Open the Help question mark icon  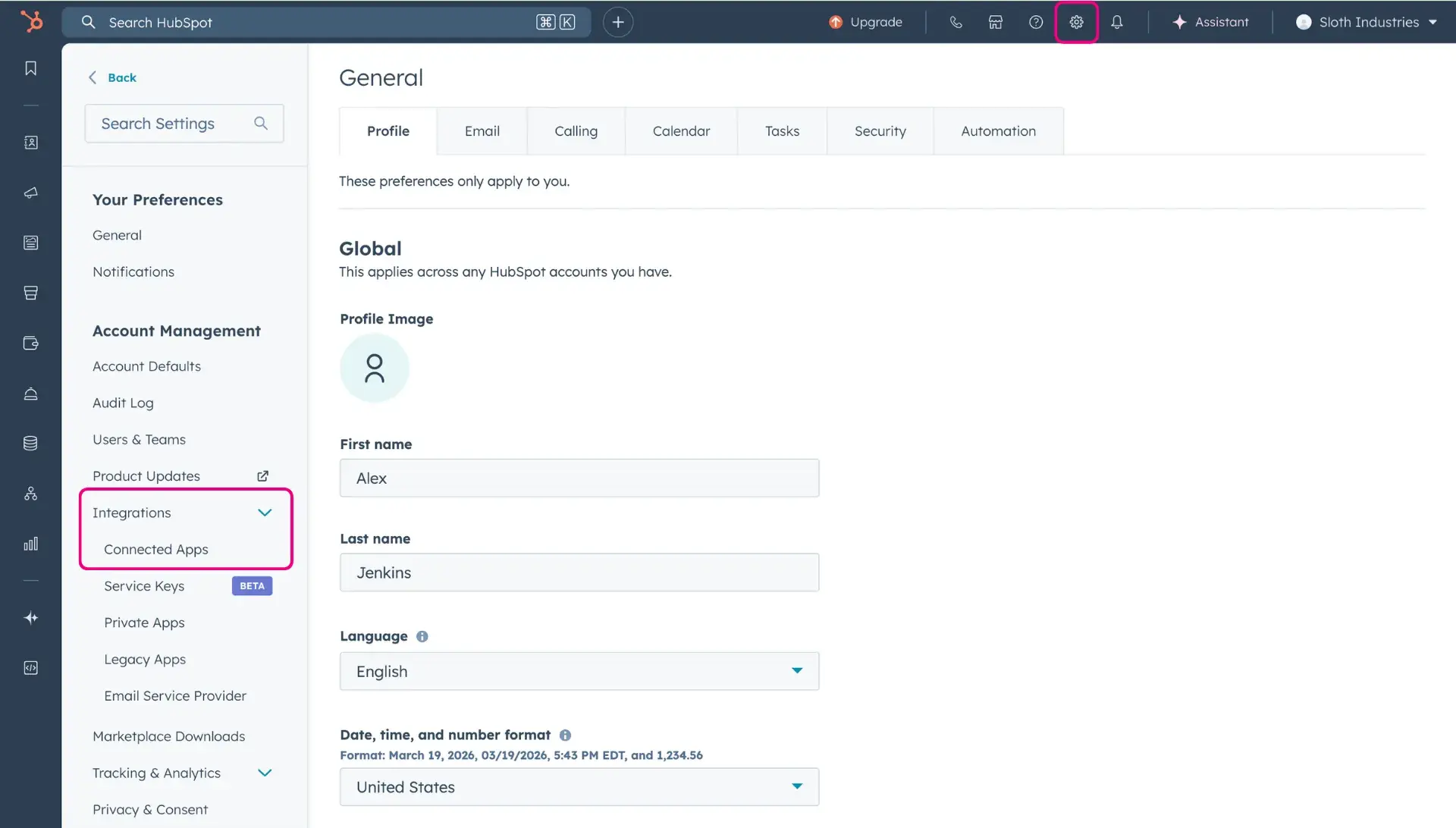(1035, 22)
